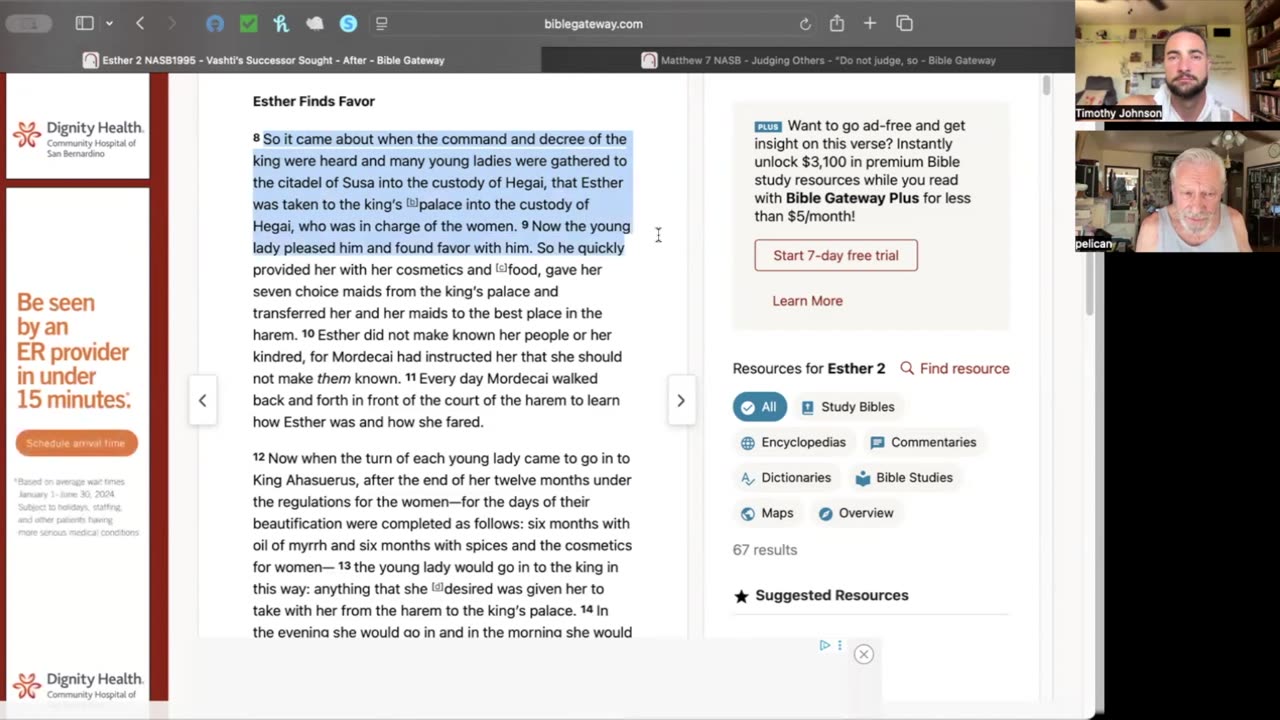Focus the biblegateway.com address bar
Viewport: 1280px width, 720px height.
[x=593, y=23]
